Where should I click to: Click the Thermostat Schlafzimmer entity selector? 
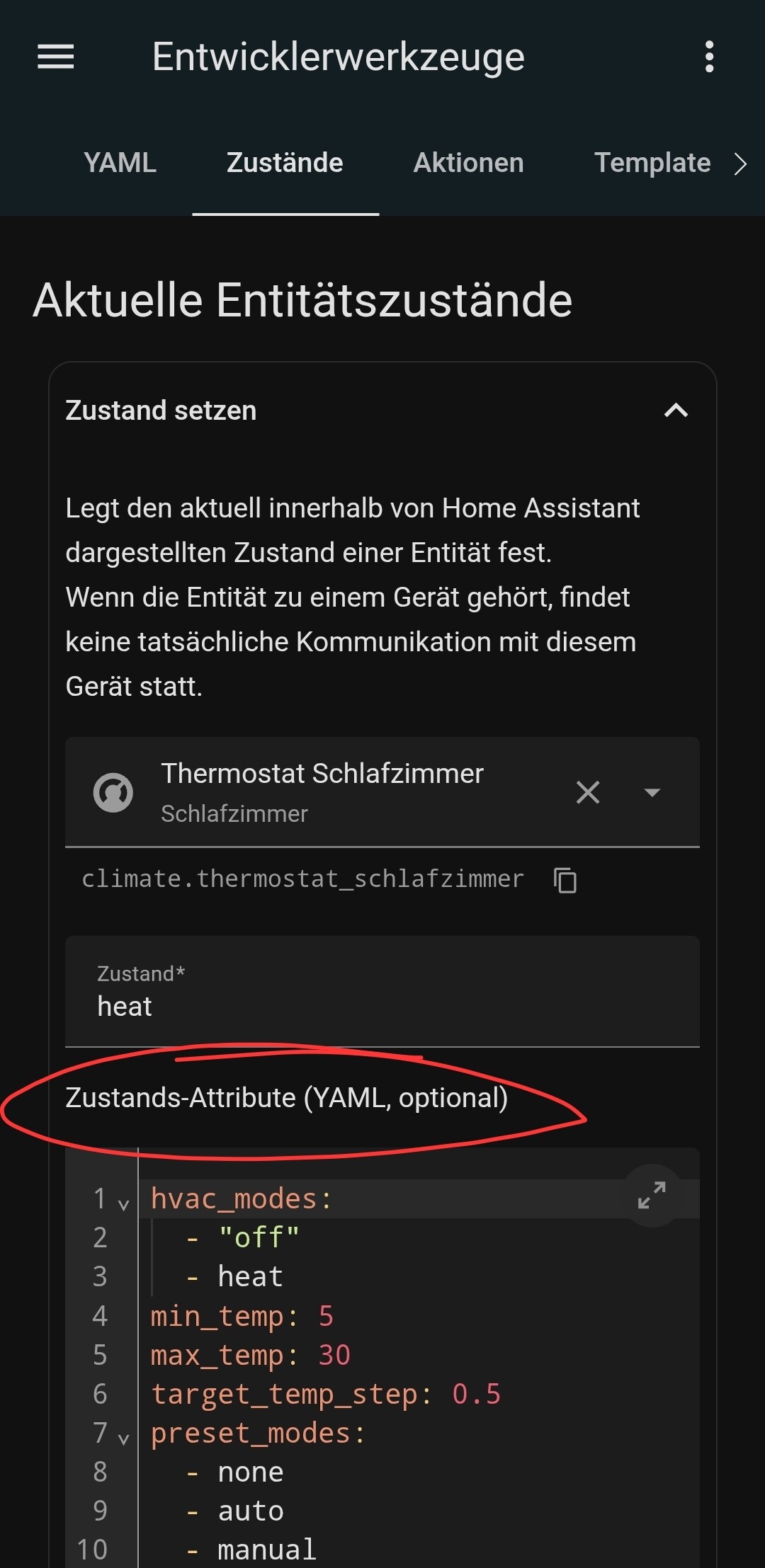pos(382,792)
